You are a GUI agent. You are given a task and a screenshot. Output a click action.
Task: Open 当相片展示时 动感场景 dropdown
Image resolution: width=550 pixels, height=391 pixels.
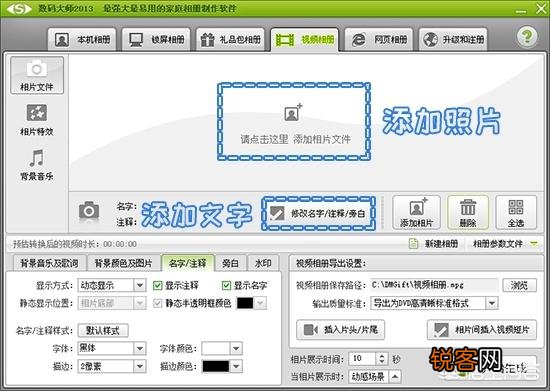pos(375,377)
